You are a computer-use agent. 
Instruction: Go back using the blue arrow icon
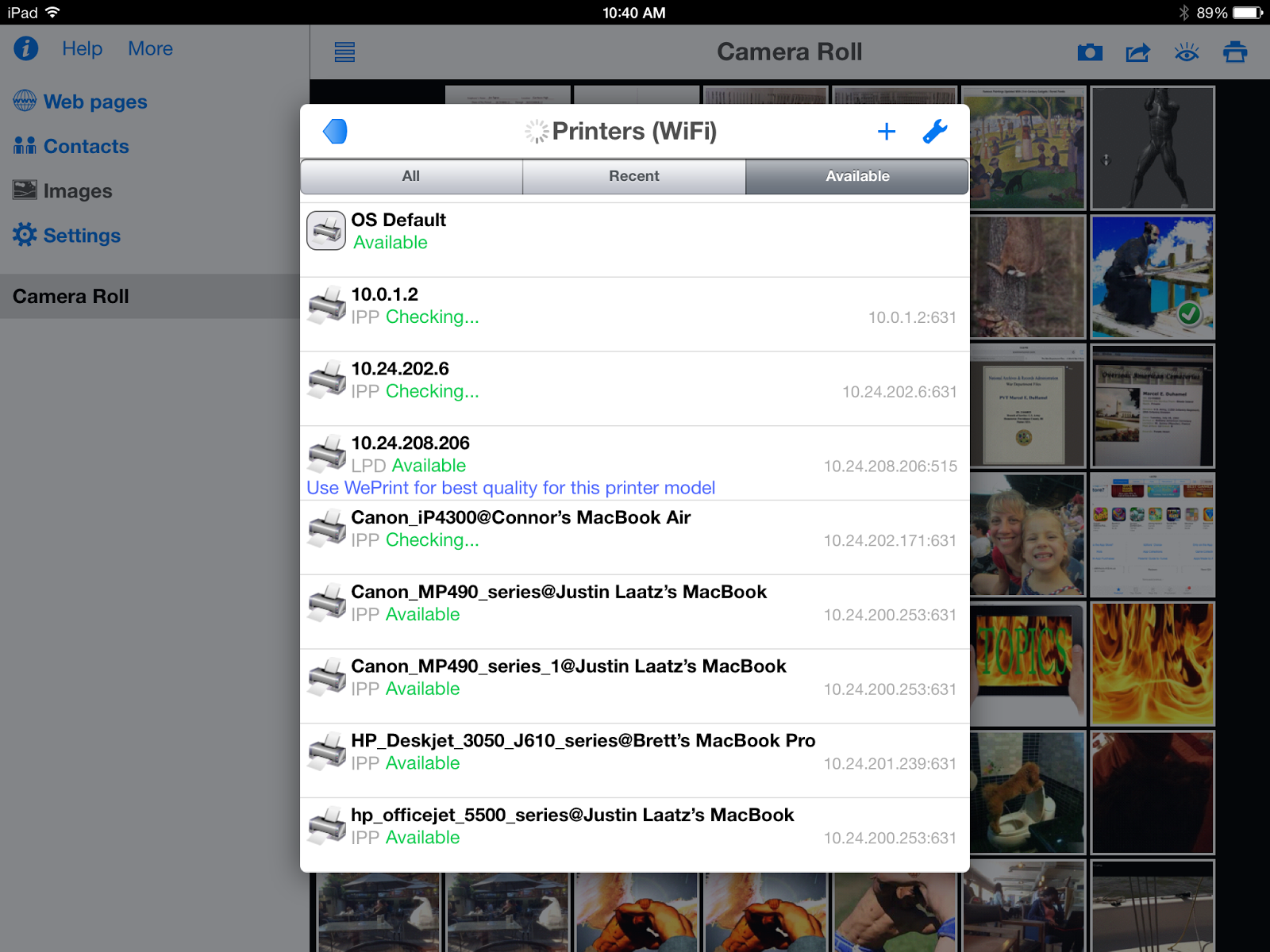pos(336,131)
